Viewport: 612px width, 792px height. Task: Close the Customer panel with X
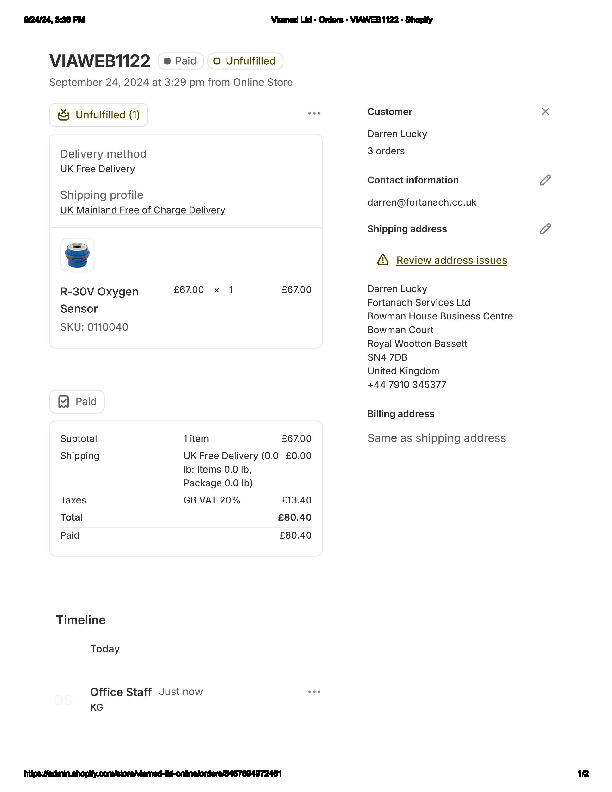pyautogui.click(x=545, y=112)
